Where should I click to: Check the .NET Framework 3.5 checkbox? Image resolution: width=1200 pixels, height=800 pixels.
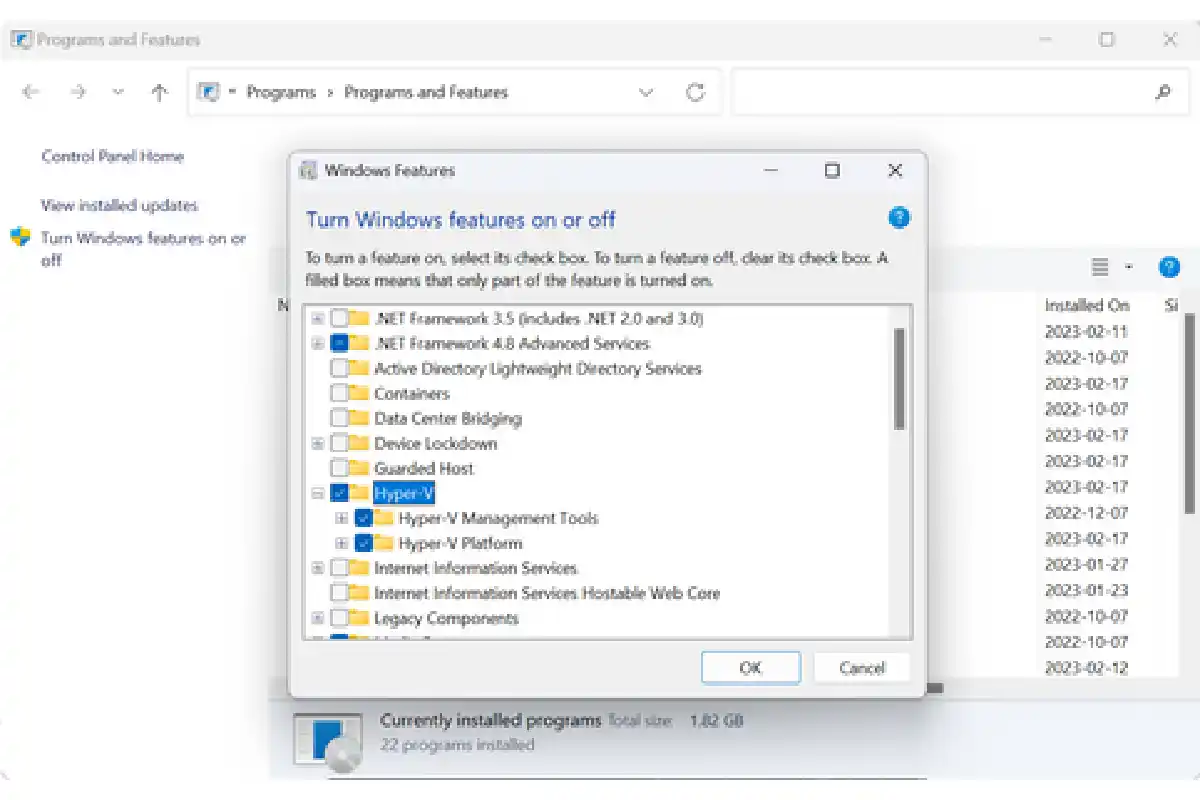(x=339, y=318)
